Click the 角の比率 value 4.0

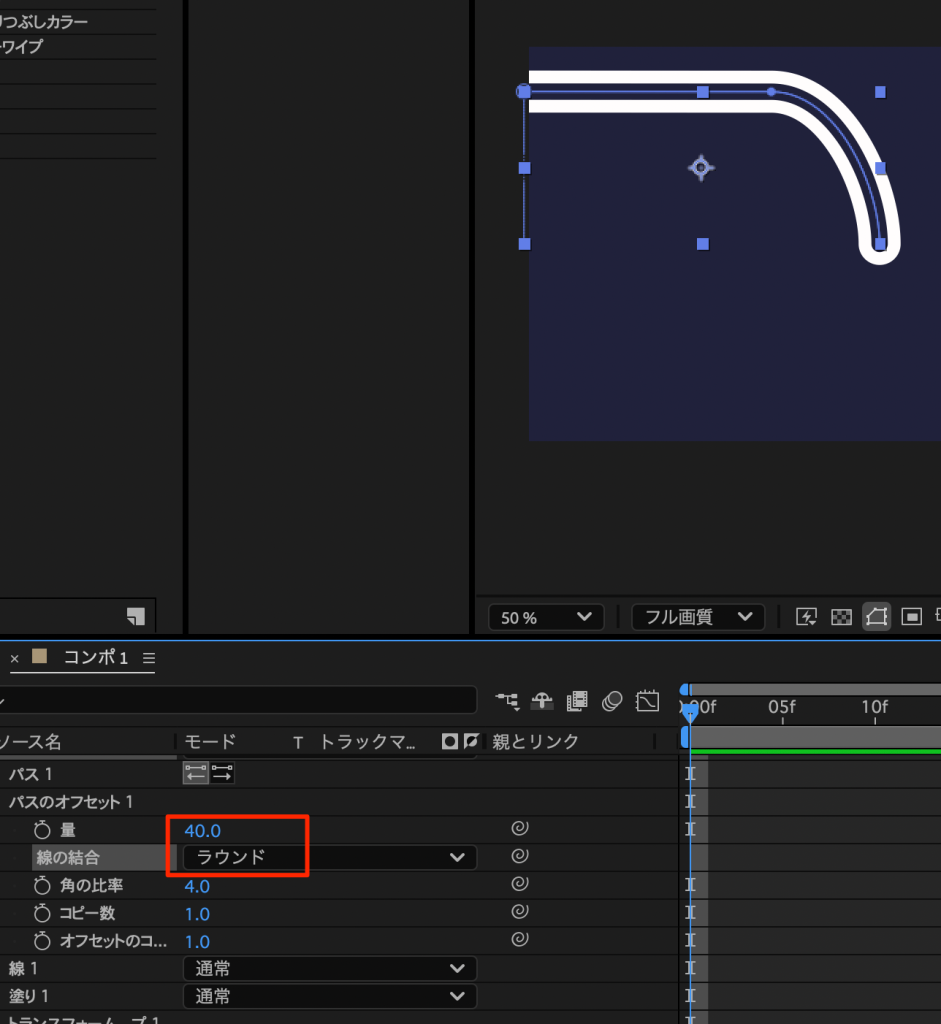click(x=197, y=886)
